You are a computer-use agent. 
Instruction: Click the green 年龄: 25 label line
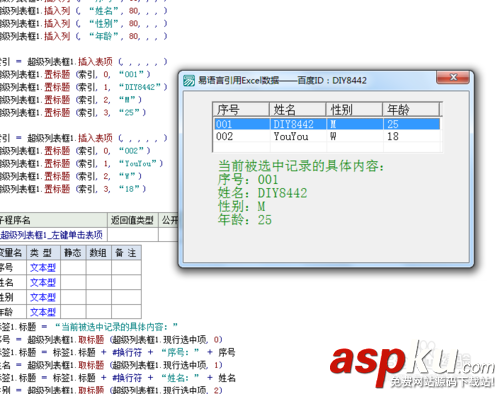tap(245, 220)
